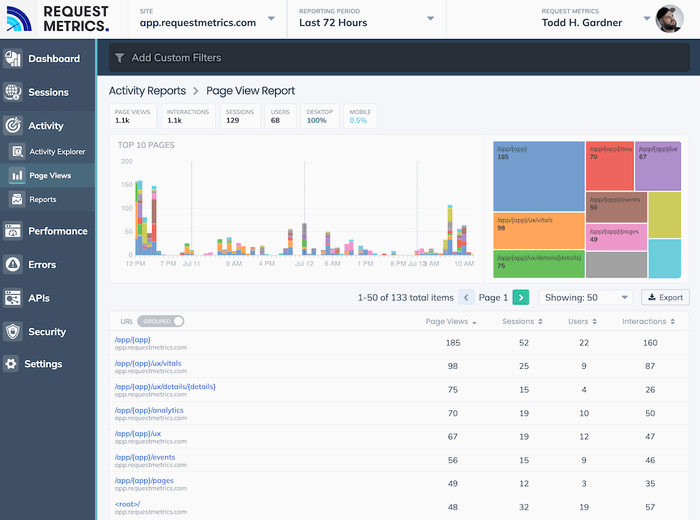The image size is (700, 520).
Task: Click green ux/details treemap tile
Action: pos(539,264)
